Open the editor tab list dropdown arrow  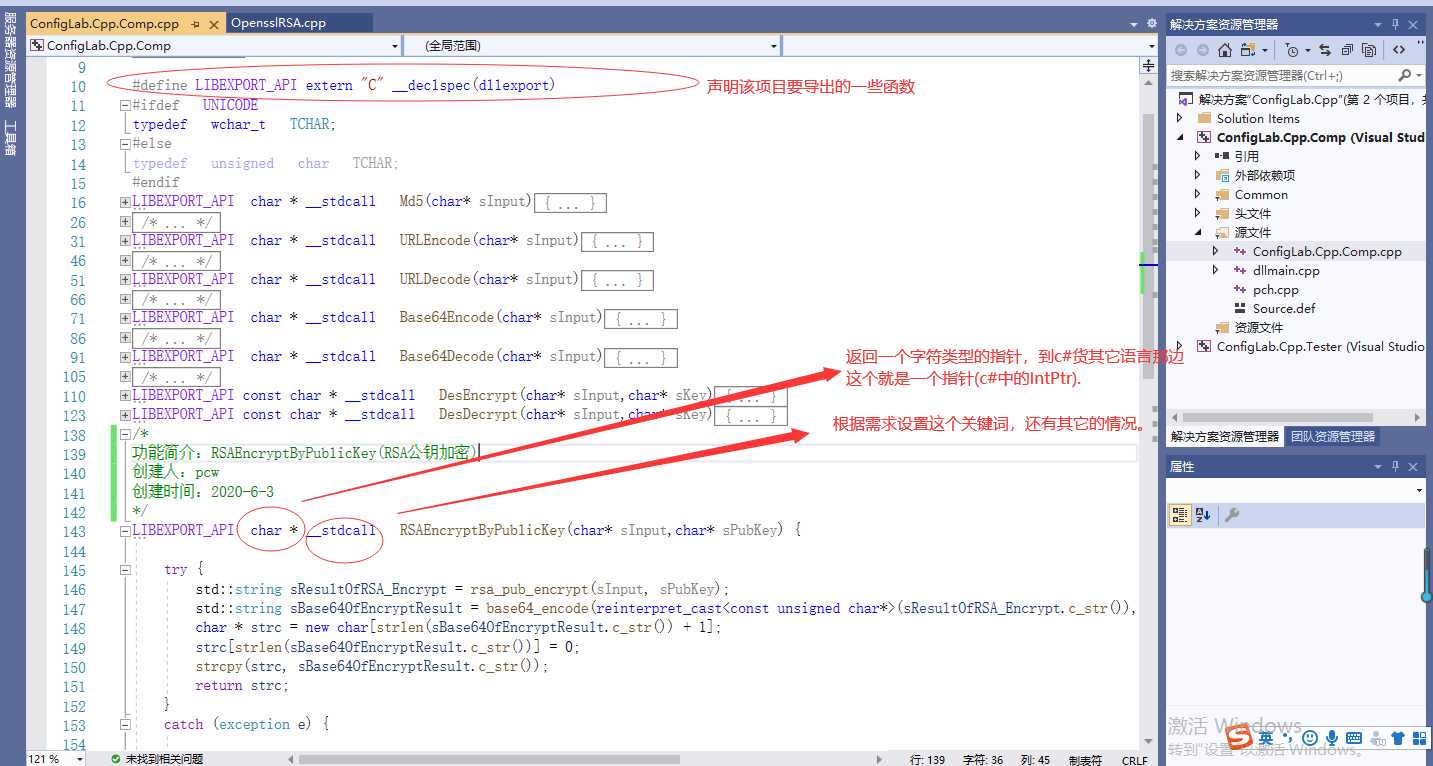coord(1134,24)
